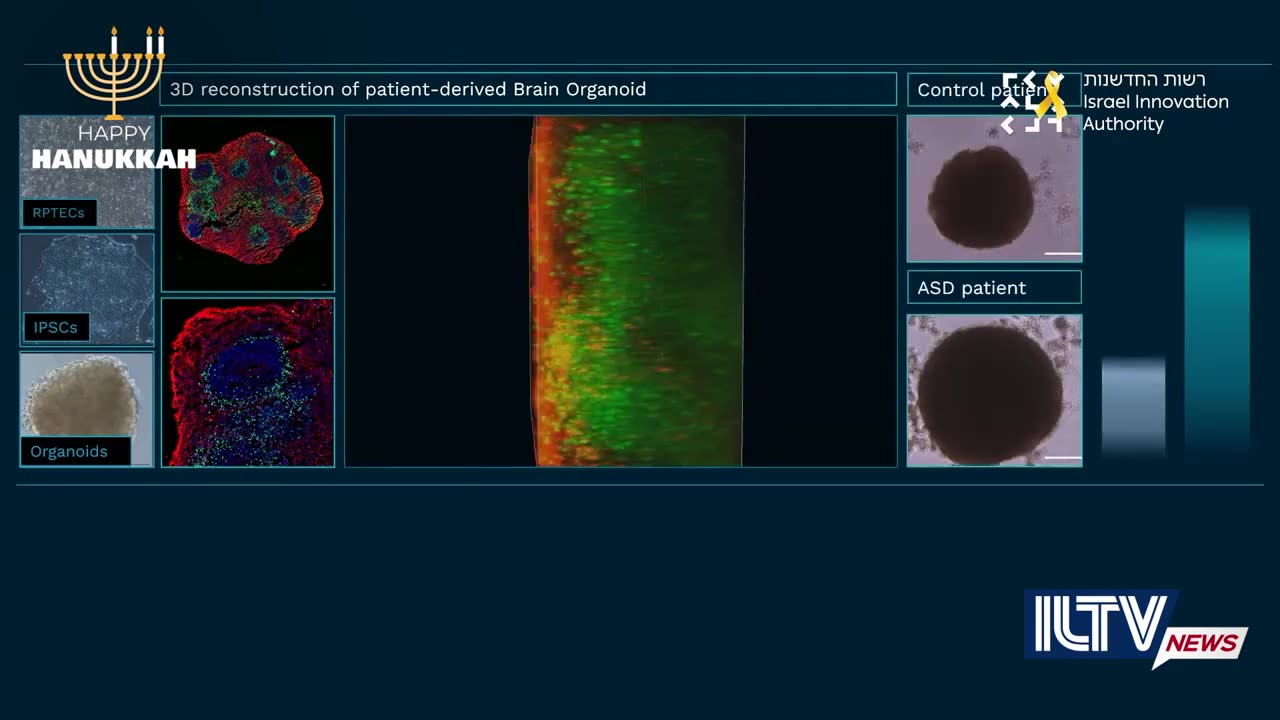Click the taller teal chart bar

[x=1217, y=332]
